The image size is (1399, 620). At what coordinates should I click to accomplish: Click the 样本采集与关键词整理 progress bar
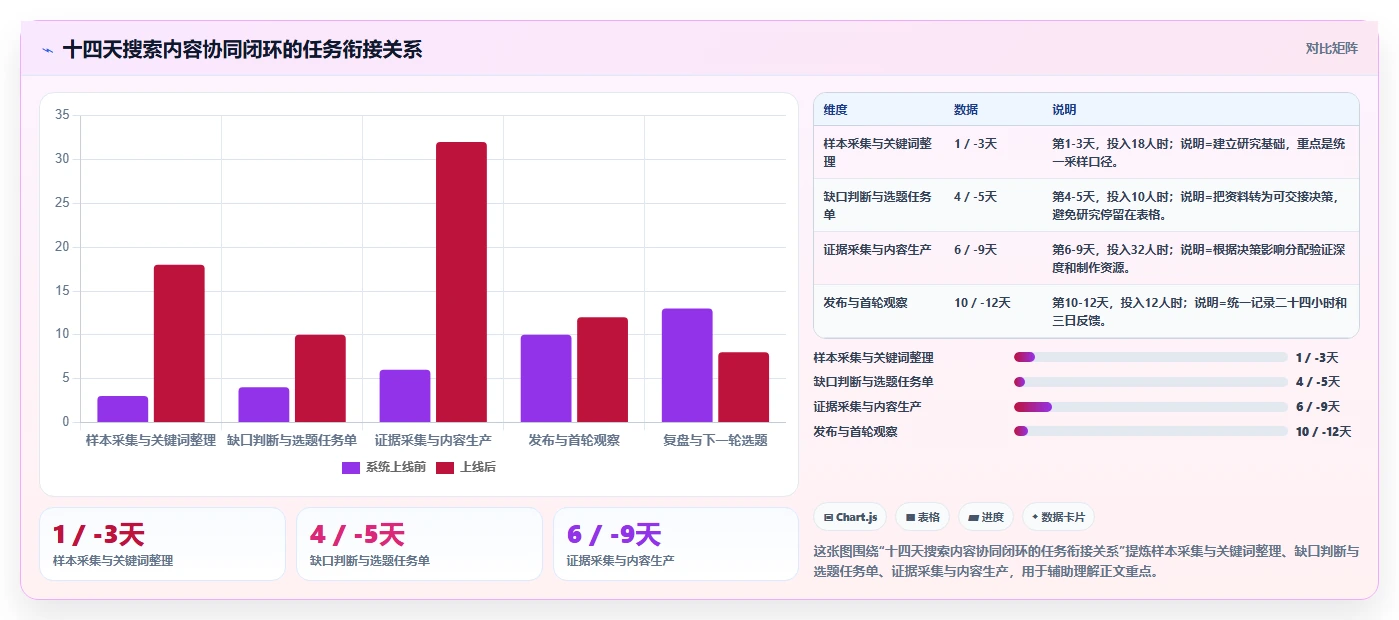point(1150,357)
